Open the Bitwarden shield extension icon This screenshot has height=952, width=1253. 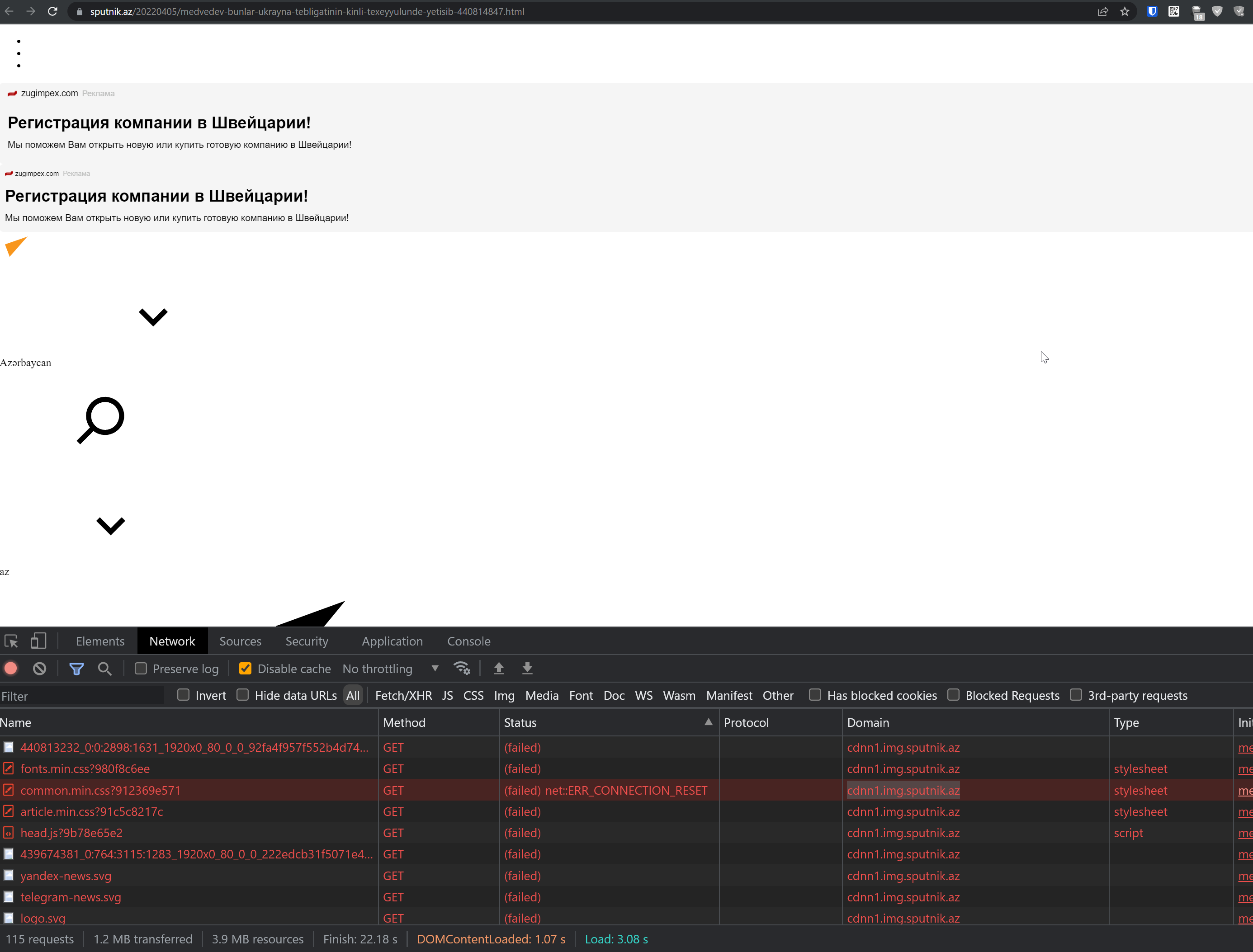[x=1152, y=11]
